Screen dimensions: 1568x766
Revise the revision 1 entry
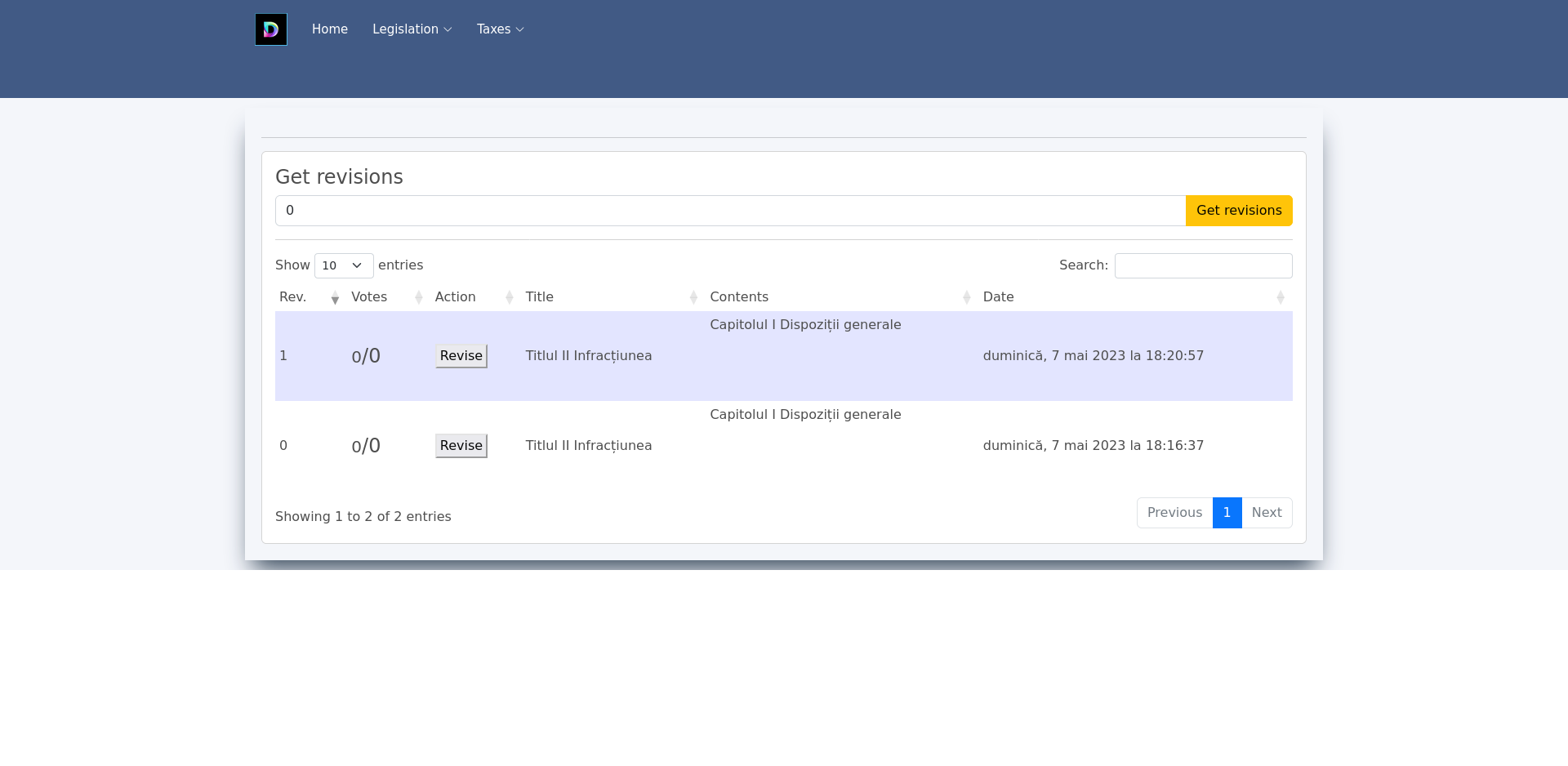pyautogui.click(x=461, y=356)
